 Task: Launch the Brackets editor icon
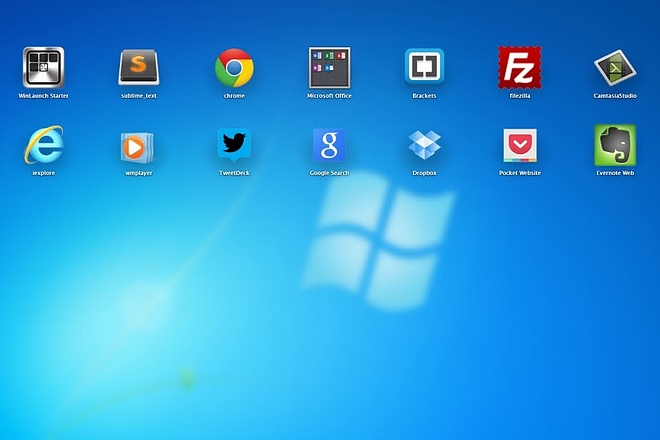[x=424, y=67]
